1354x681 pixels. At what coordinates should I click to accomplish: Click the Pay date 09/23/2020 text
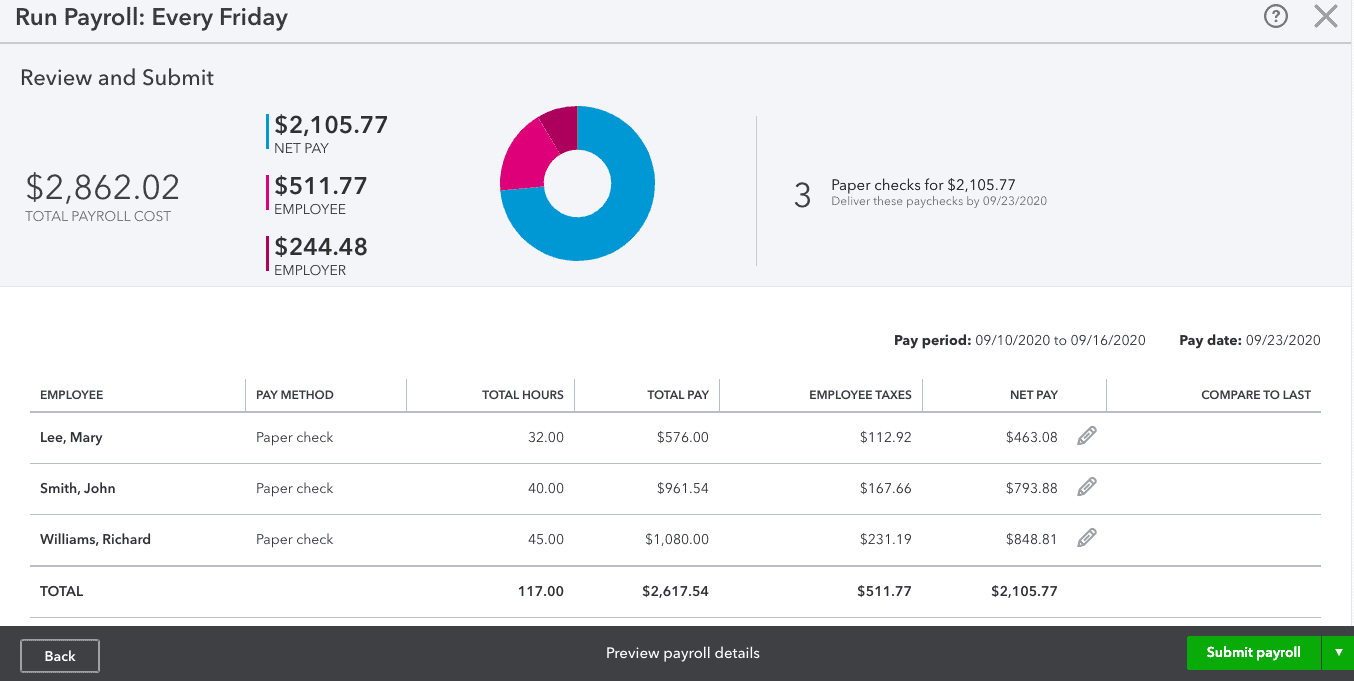1250,340
